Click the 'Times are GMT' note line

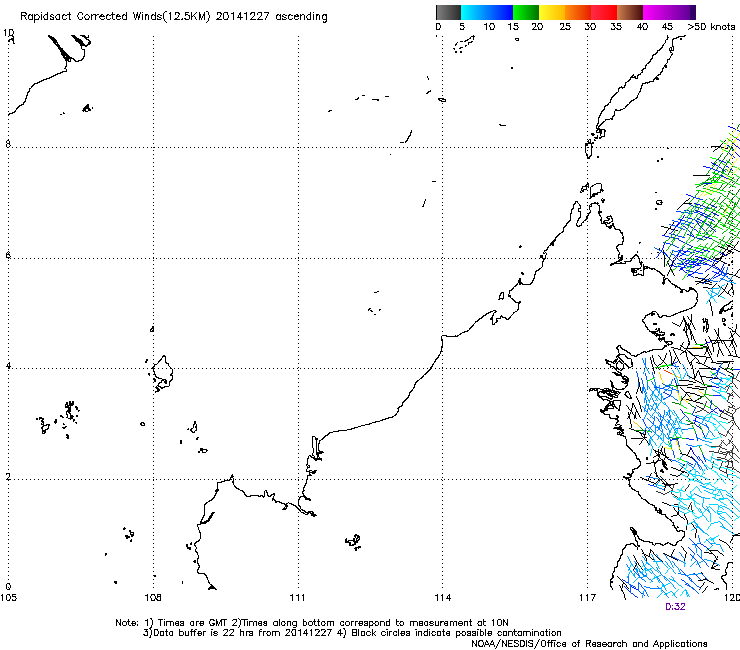[312, 623]
